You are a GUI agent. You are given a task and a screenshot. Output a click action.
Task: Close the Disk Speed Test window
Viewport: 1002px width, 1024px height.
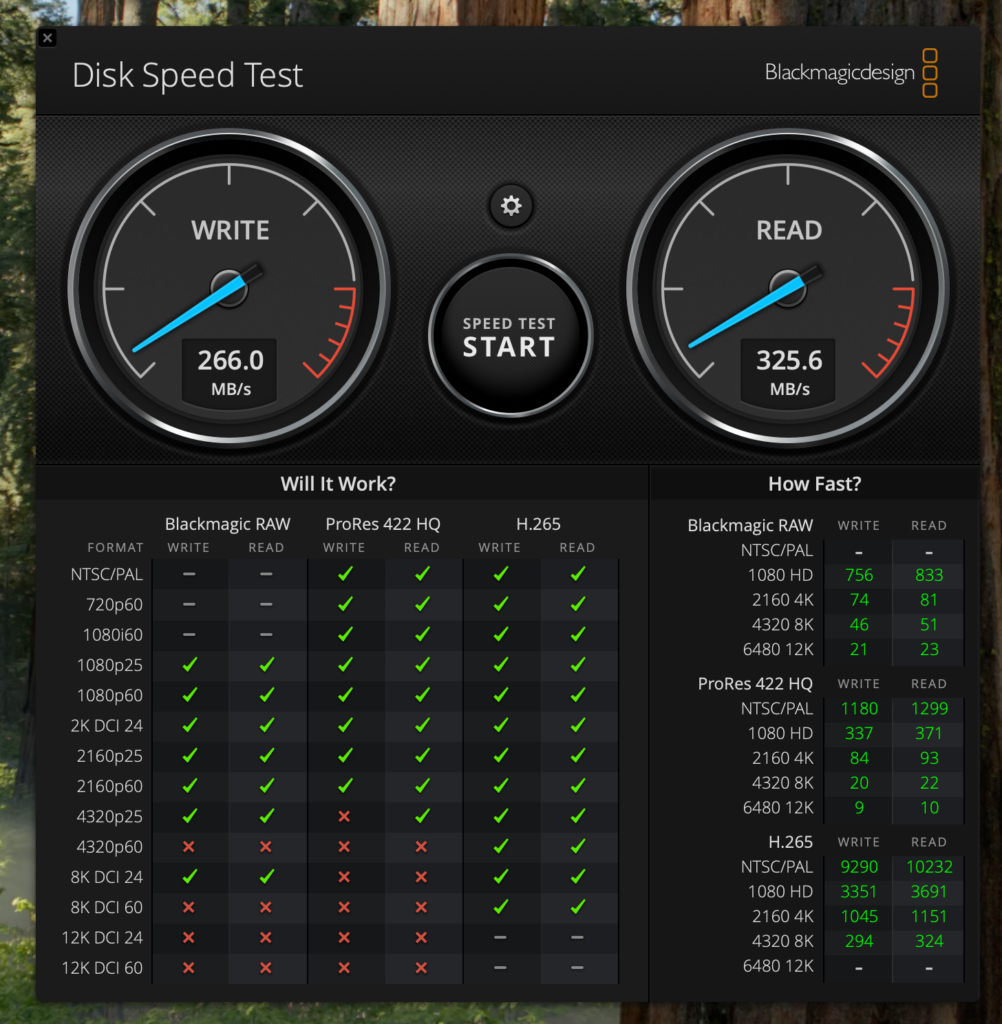point(47,38)
